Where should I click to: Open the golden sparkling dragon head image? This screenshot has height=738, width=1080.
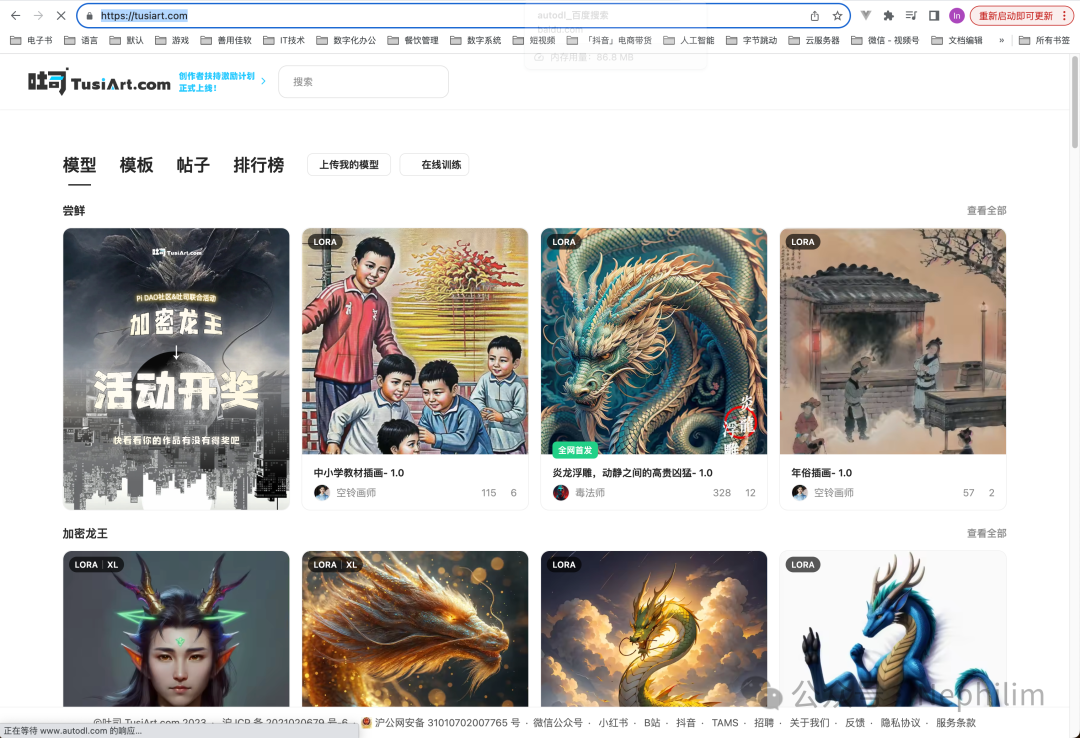[x=415, y=628]
